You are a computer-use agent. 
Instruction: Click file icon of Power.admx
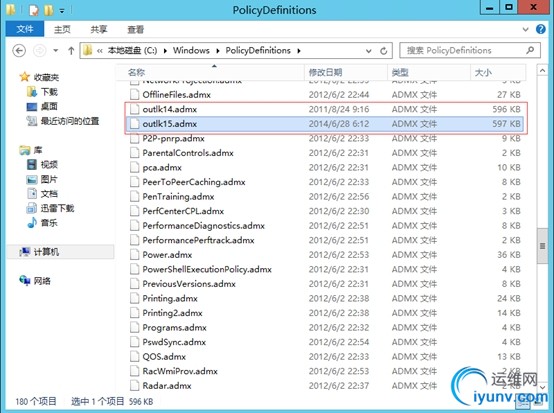pos(134,255)
